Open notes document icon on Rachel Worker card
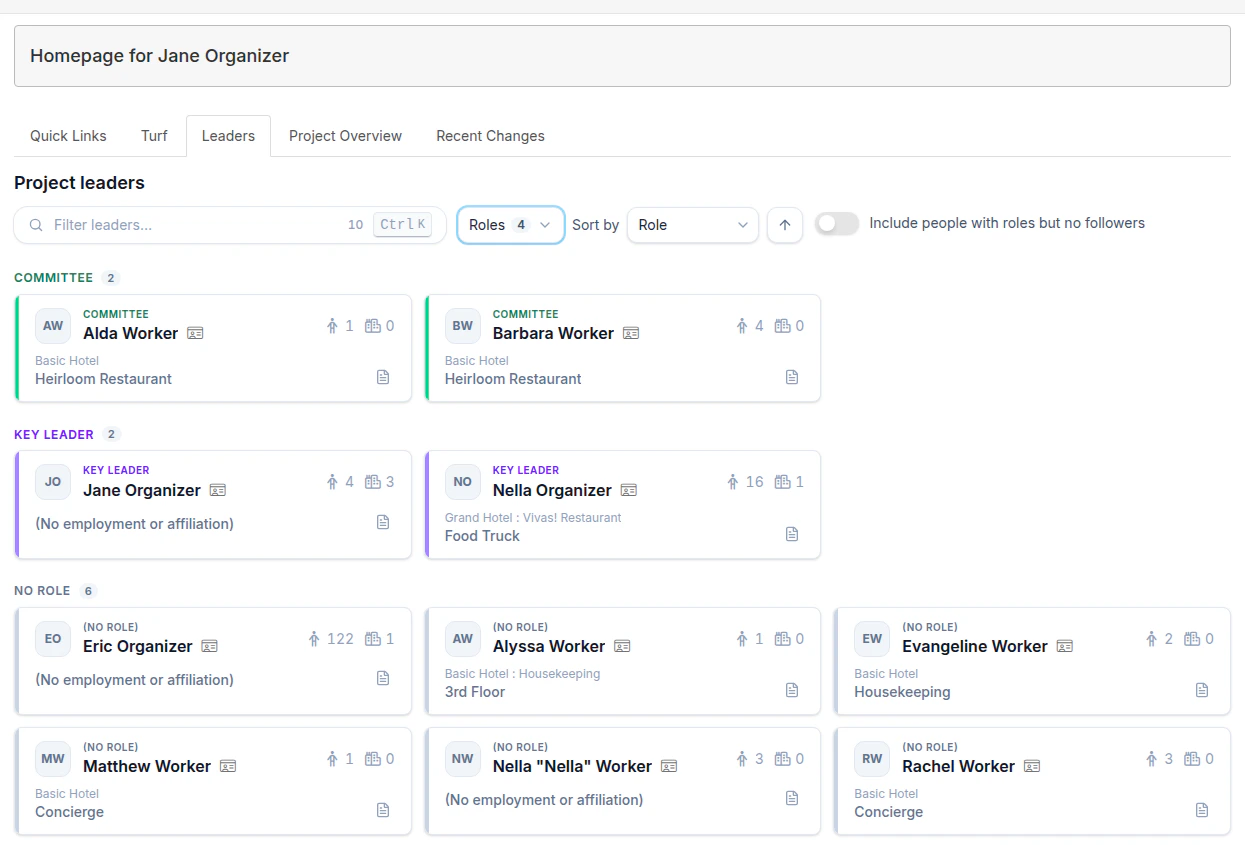The image size is (1245, 845). tap(1202, 810)
